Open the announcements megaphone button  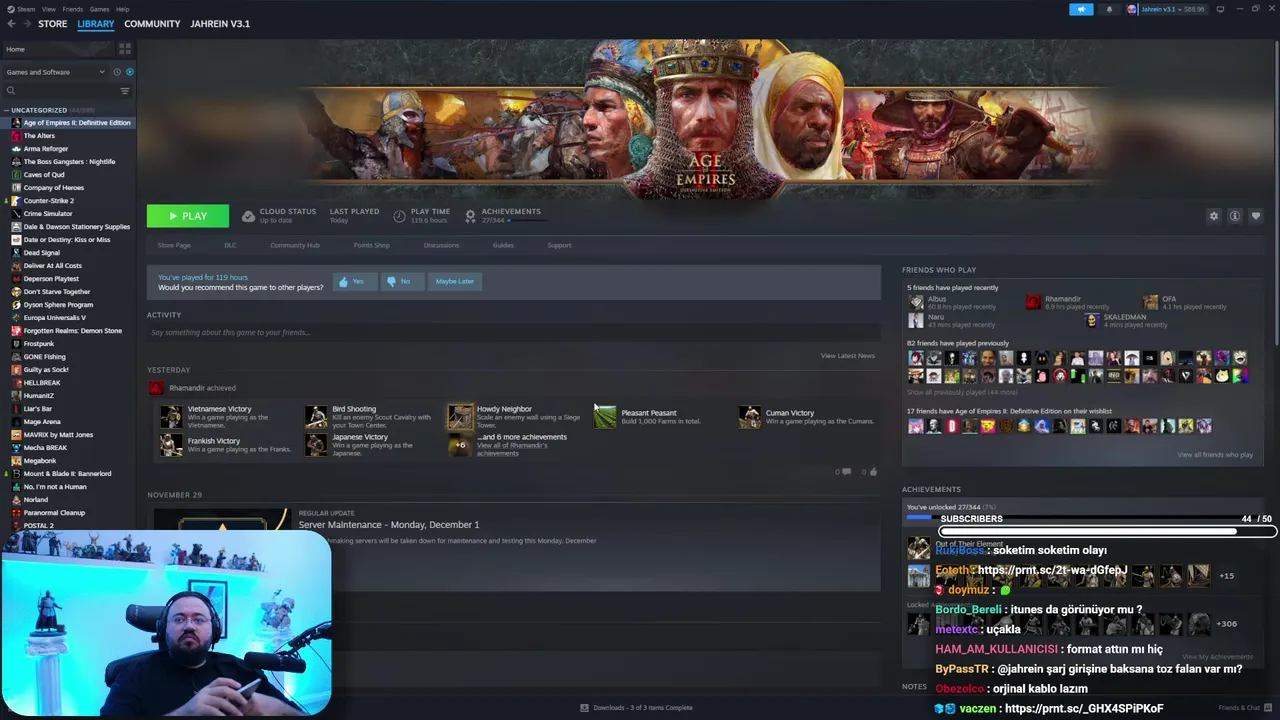(1081, 9)
